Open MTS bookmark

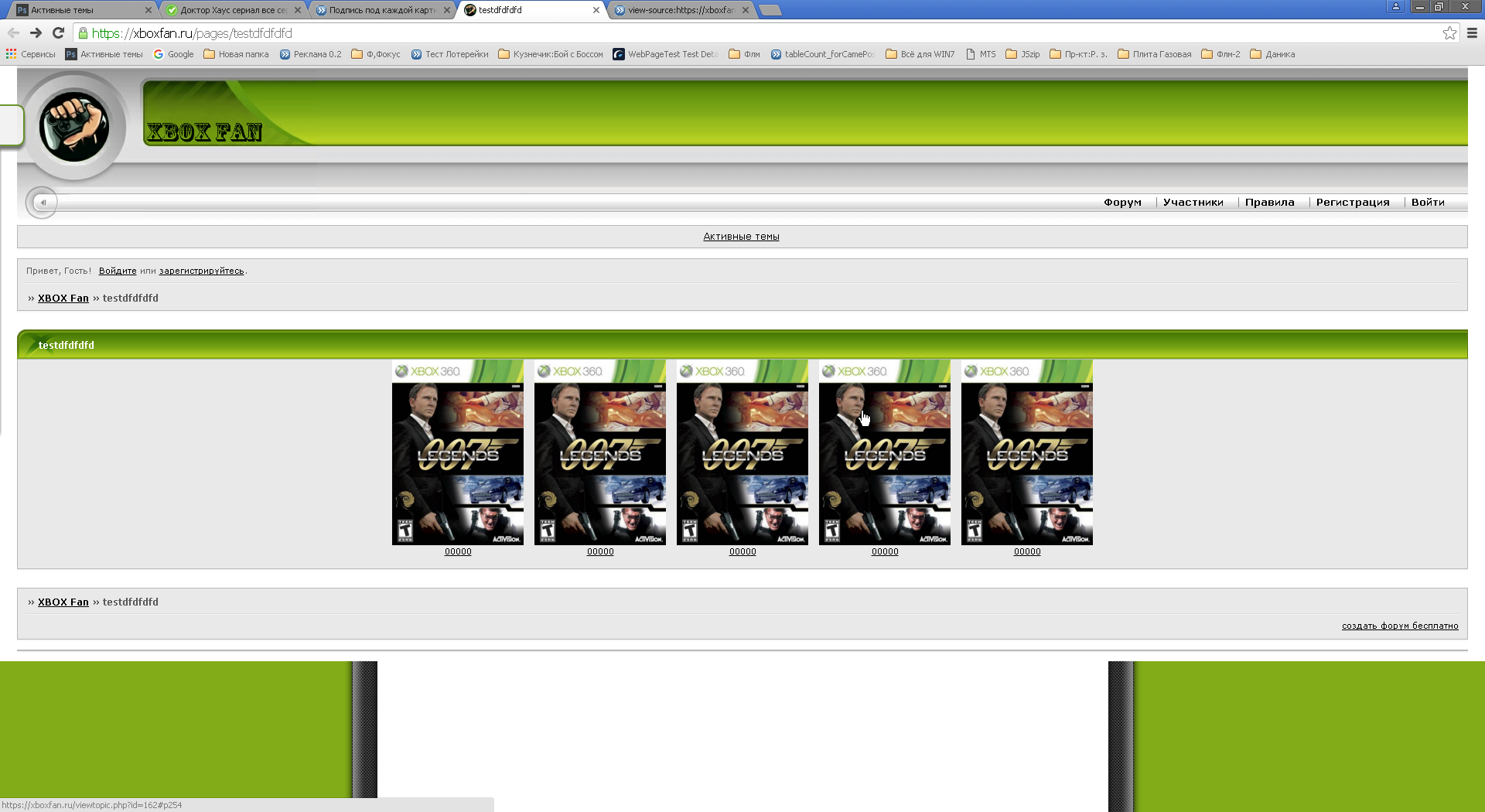click(x=981, y=54)
